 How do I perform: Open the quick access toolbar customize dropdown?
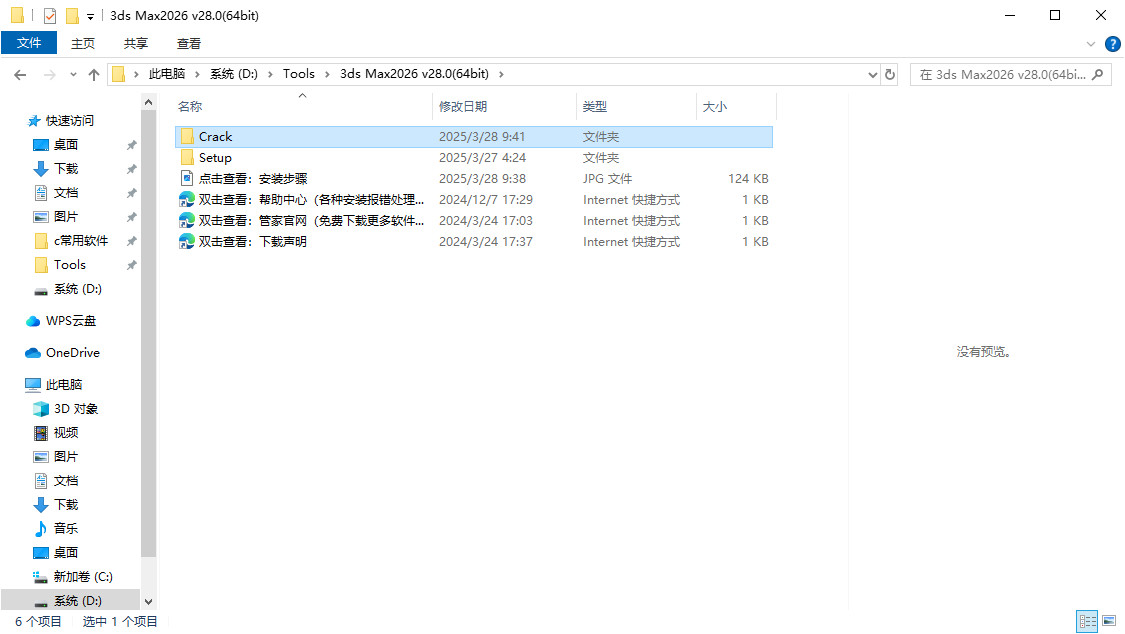[90, 16]
